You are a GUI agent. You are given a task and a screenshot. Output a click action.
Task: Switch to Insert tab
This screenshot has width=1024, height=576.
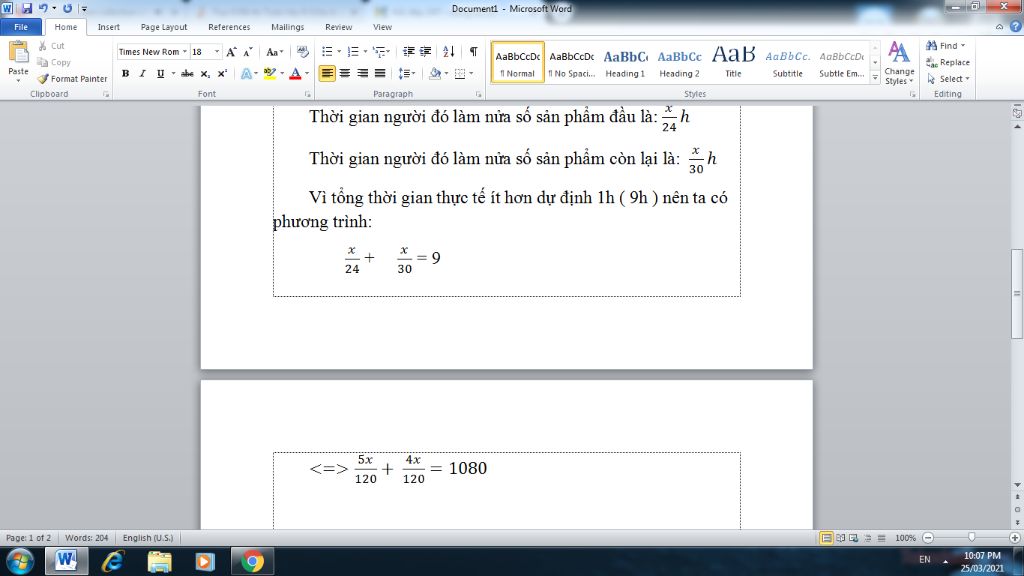pos(108,27)
